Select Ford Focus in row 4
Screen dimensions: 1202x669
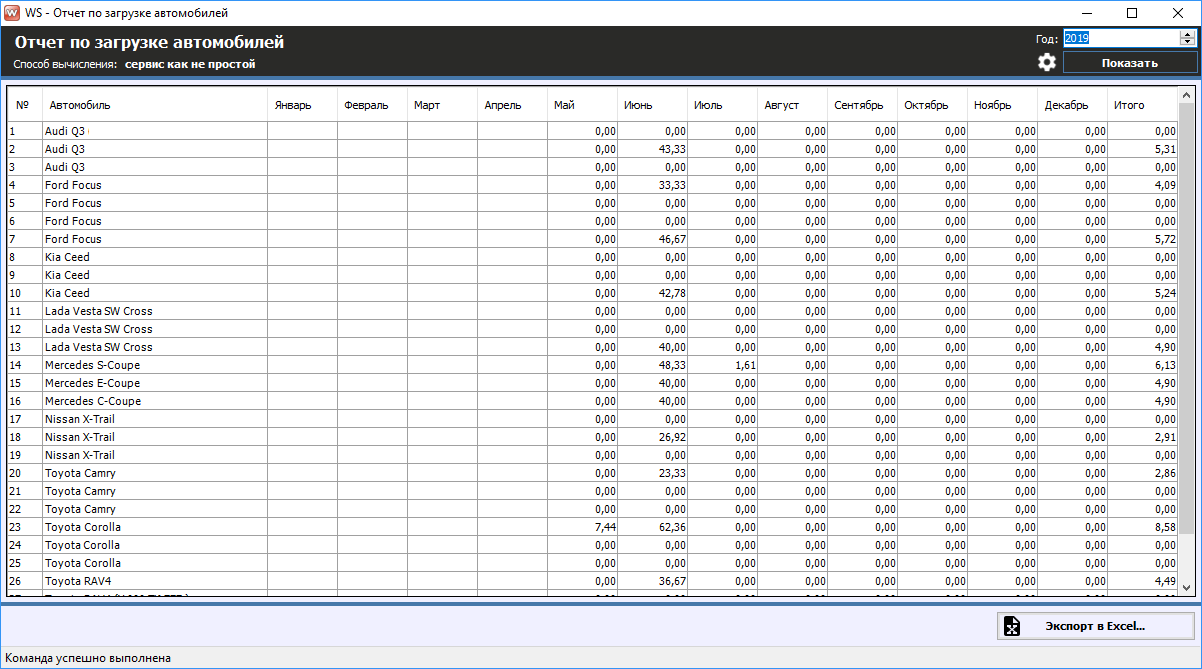(x=155, y=185)
